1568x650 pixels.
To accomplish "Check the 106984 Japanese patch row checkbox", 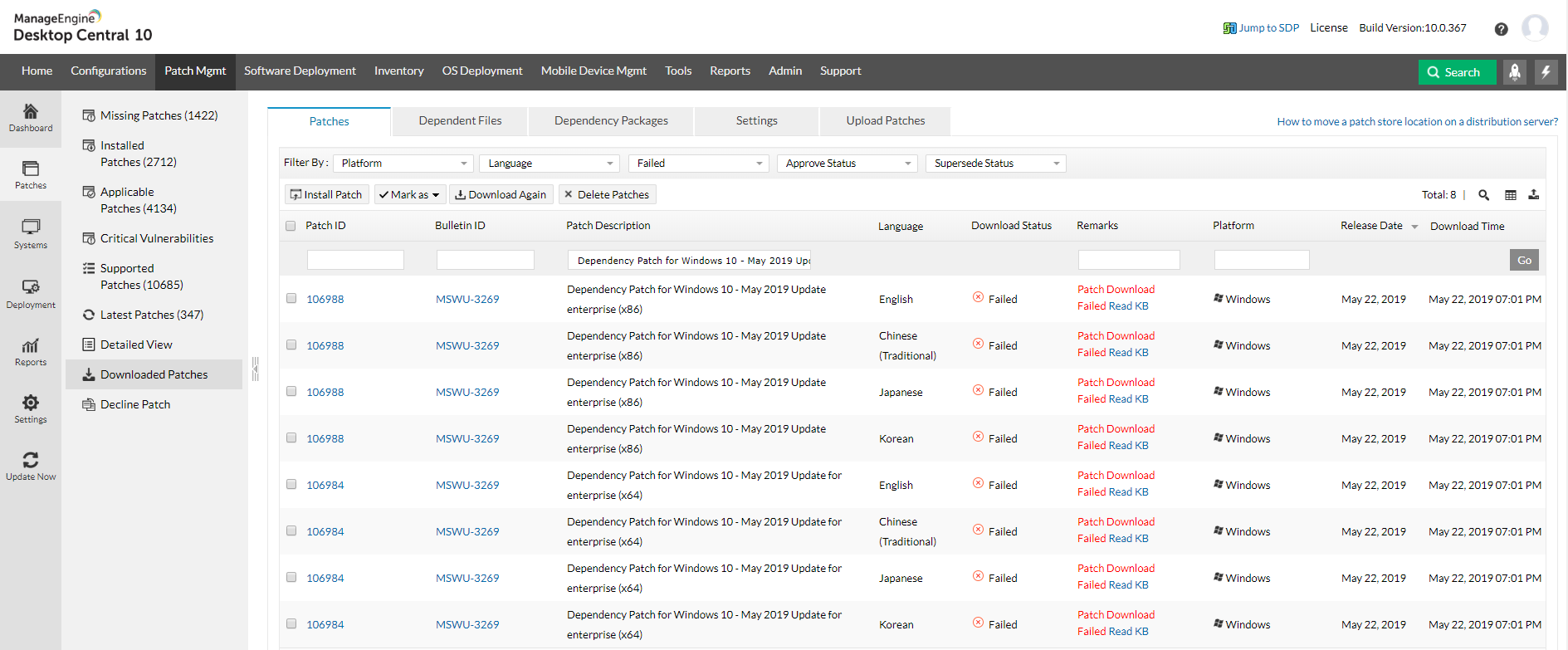I will 291,577.
